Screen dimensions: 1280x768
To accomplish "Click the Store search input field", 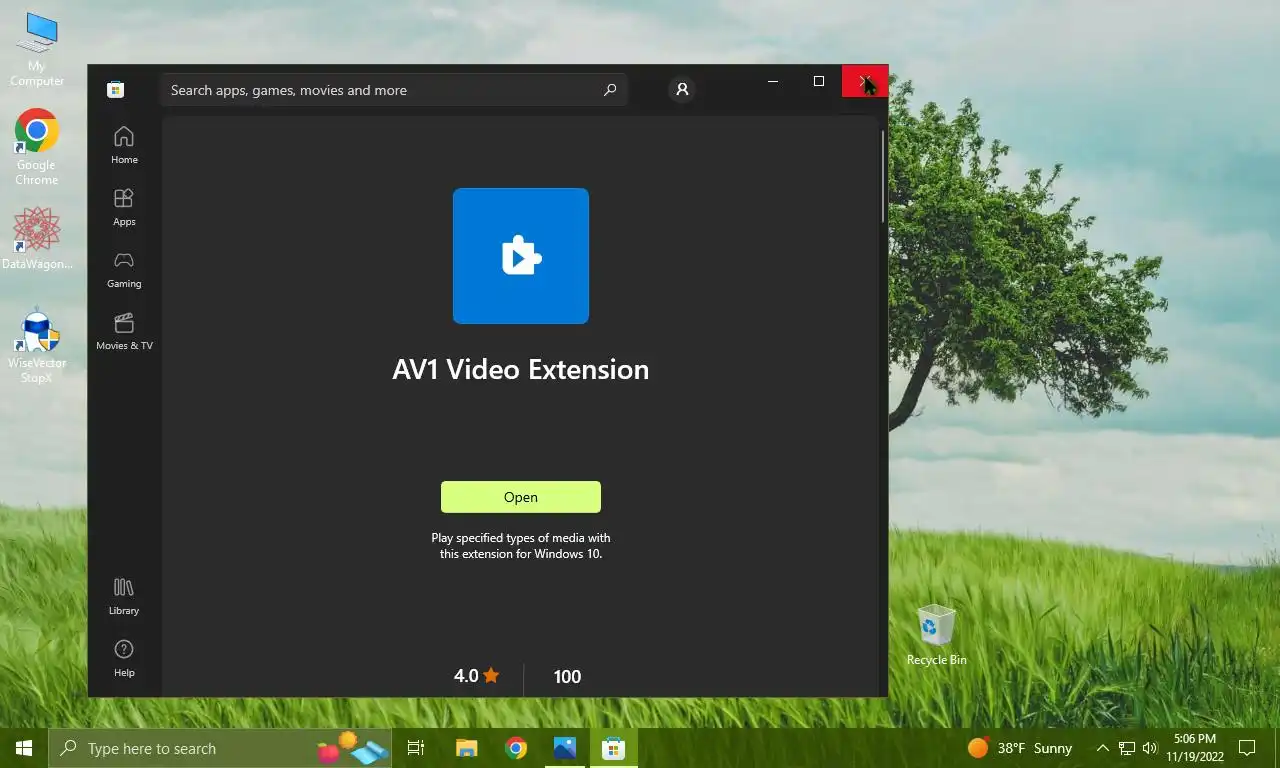I will coord(393,90).
